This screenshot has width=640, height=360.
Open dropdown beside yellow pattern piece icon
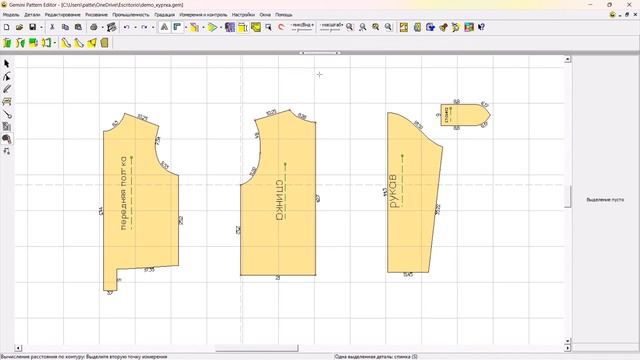pos(203,27)
